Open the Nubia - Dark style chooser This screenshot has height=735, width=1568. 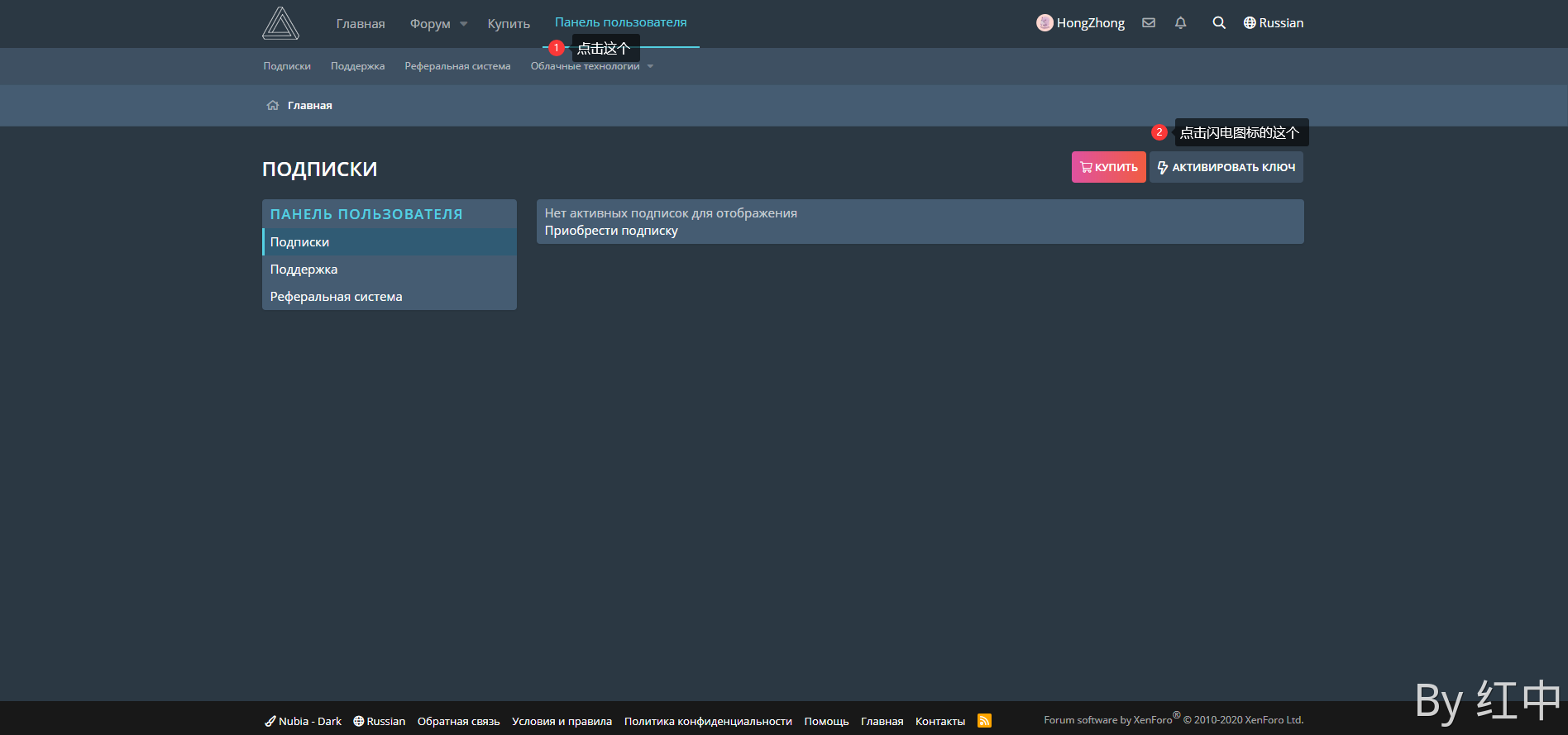303,721
